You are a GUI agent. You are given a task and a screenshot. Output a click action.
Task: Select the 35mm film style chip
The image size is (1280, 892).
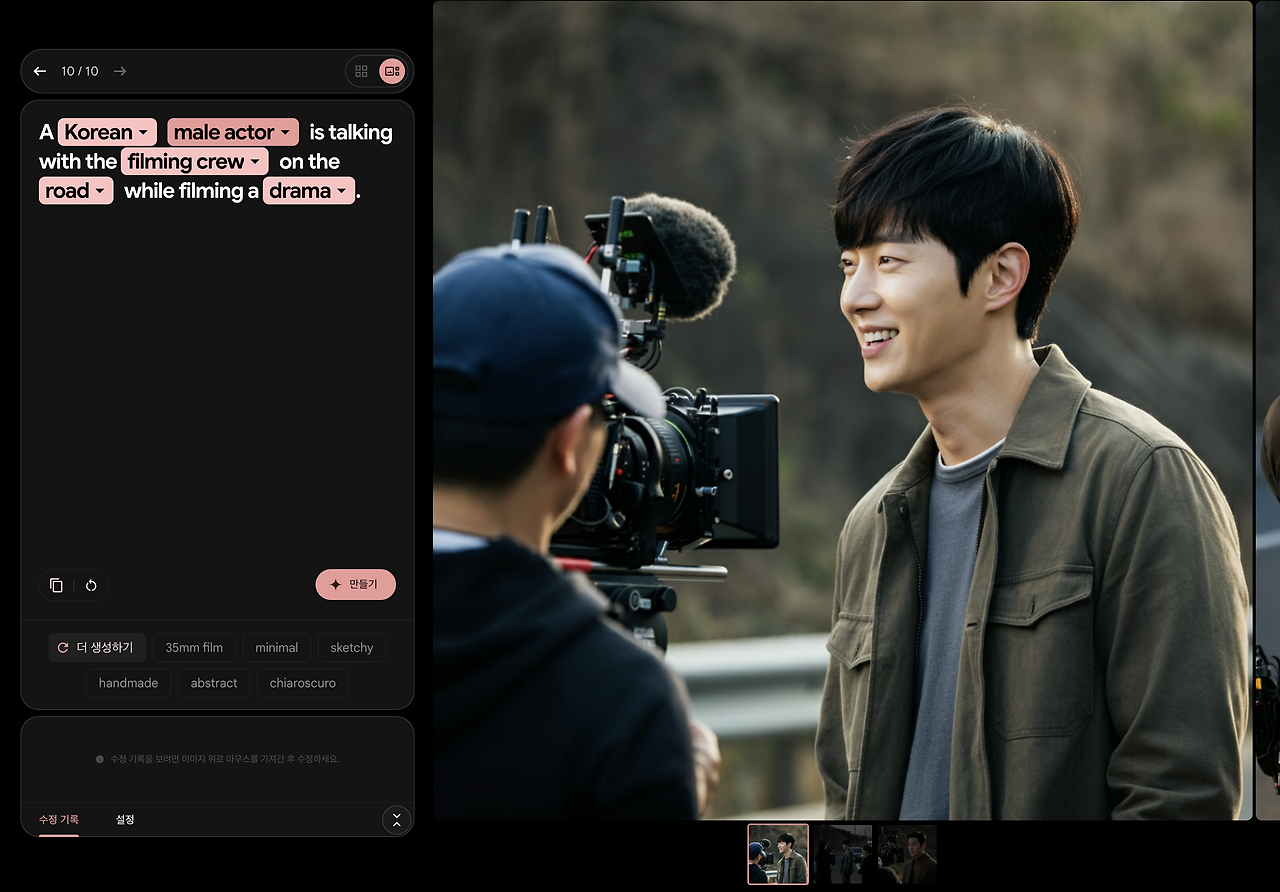tap(193, 647)
